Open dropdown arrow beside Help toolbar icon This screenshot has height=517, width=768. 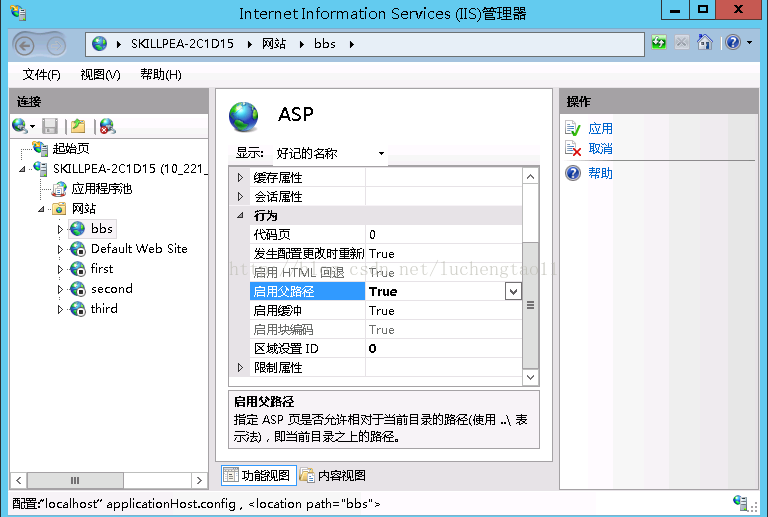749,43
